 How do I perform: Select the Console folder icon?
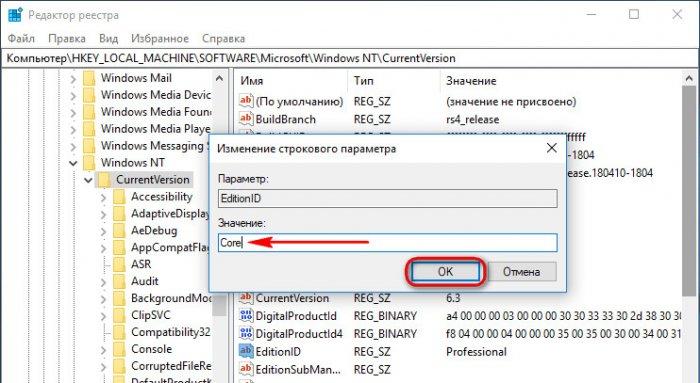119,350
